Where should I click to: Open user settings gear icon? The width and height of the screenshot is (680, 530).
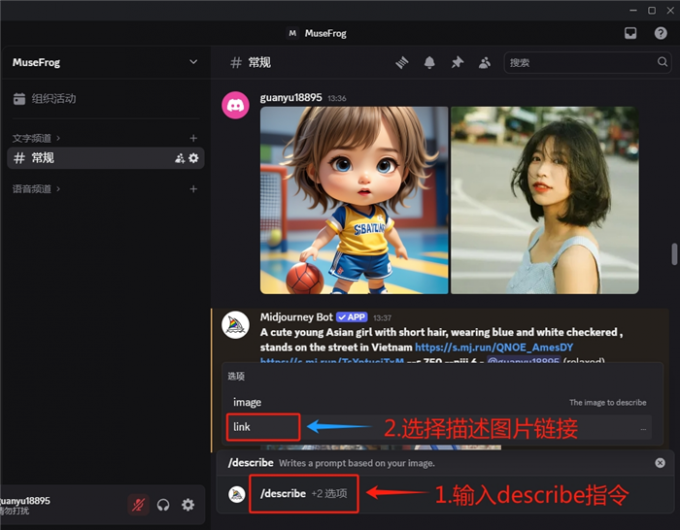click(188, 505)
